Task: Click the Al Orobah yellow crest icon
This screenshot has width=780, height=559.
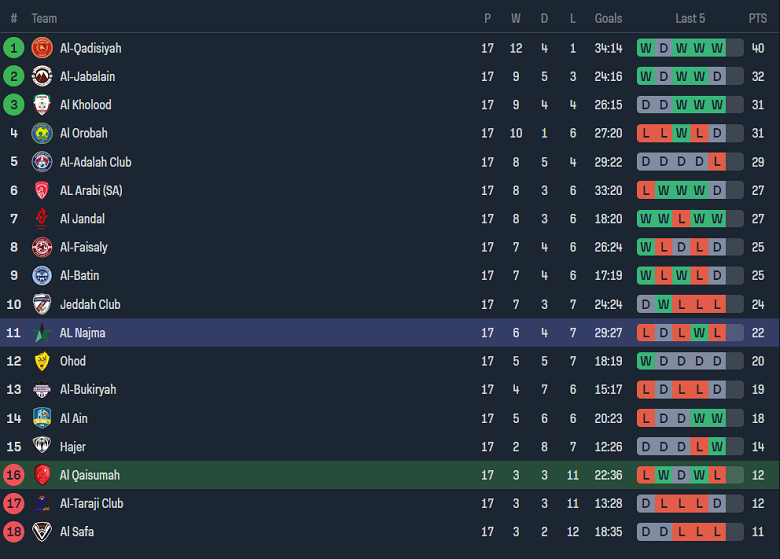Action: click(42, 133)
